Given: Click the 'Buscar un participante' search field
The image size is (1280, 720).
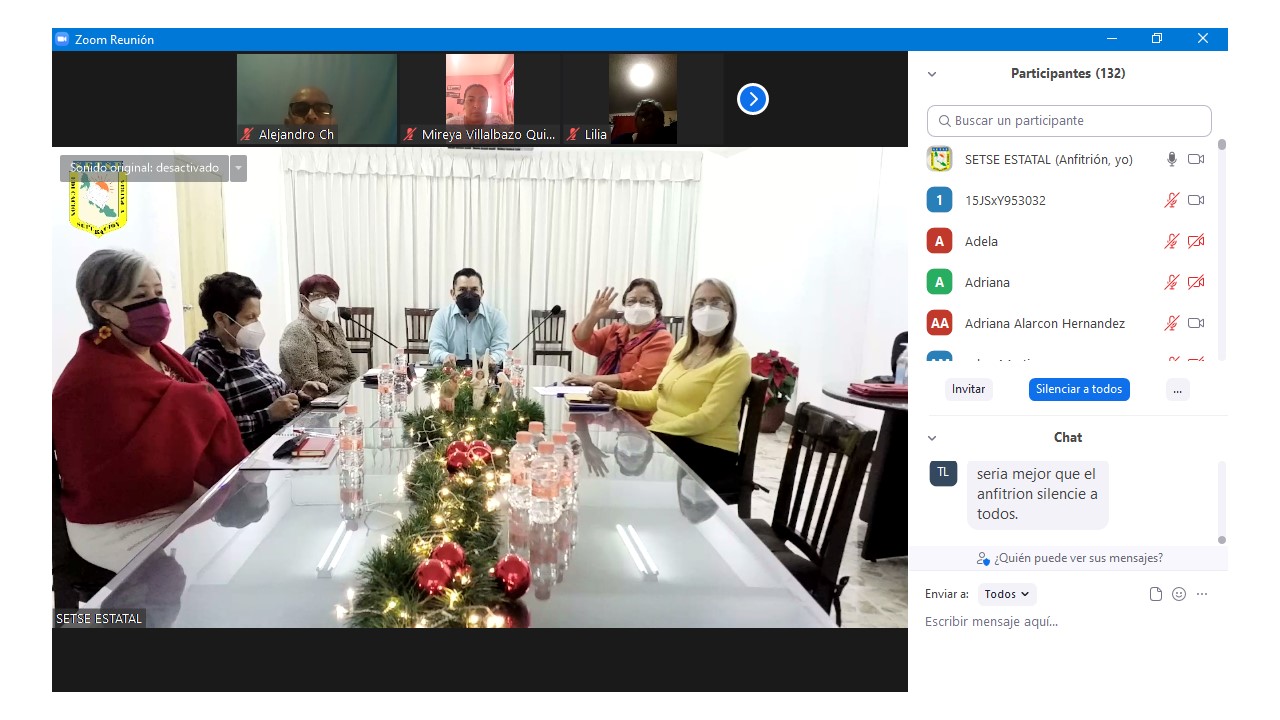Looking at the screenshot, I should 1069,121.
